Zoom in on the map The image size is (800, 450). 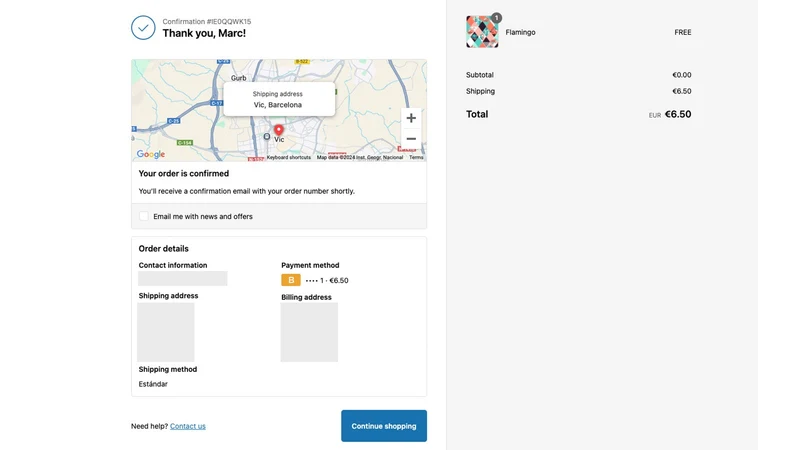click(x=411, y=118)
